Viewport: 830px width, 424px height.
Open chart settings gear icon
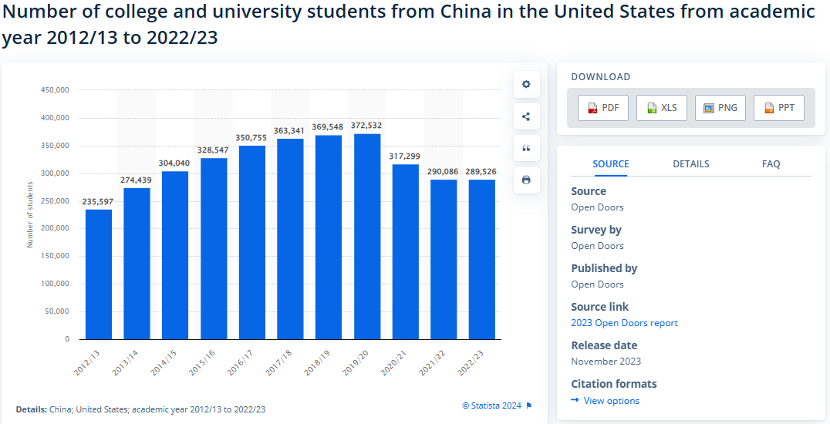[526, 85]
